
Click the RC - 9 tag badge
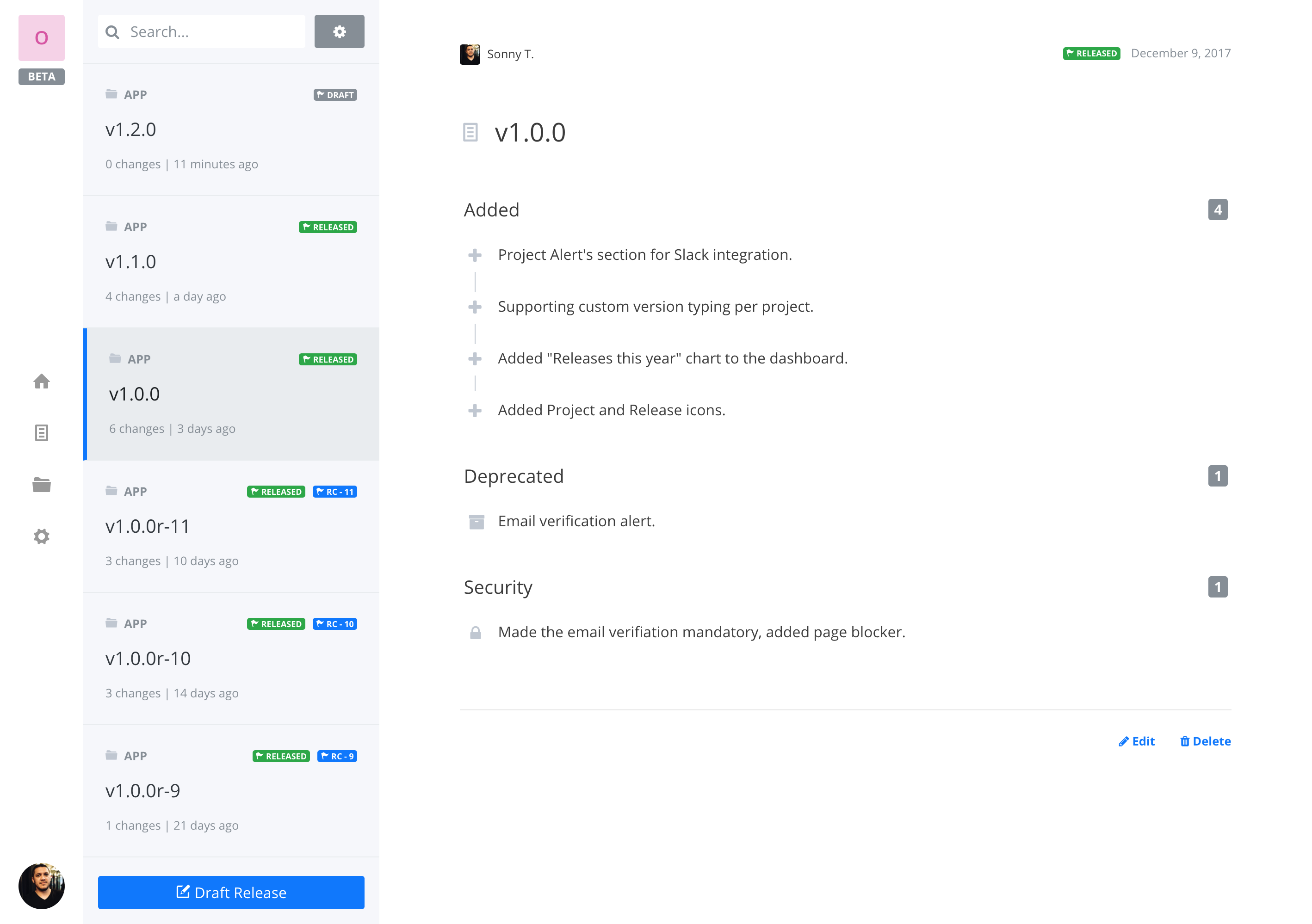point(337,756)
